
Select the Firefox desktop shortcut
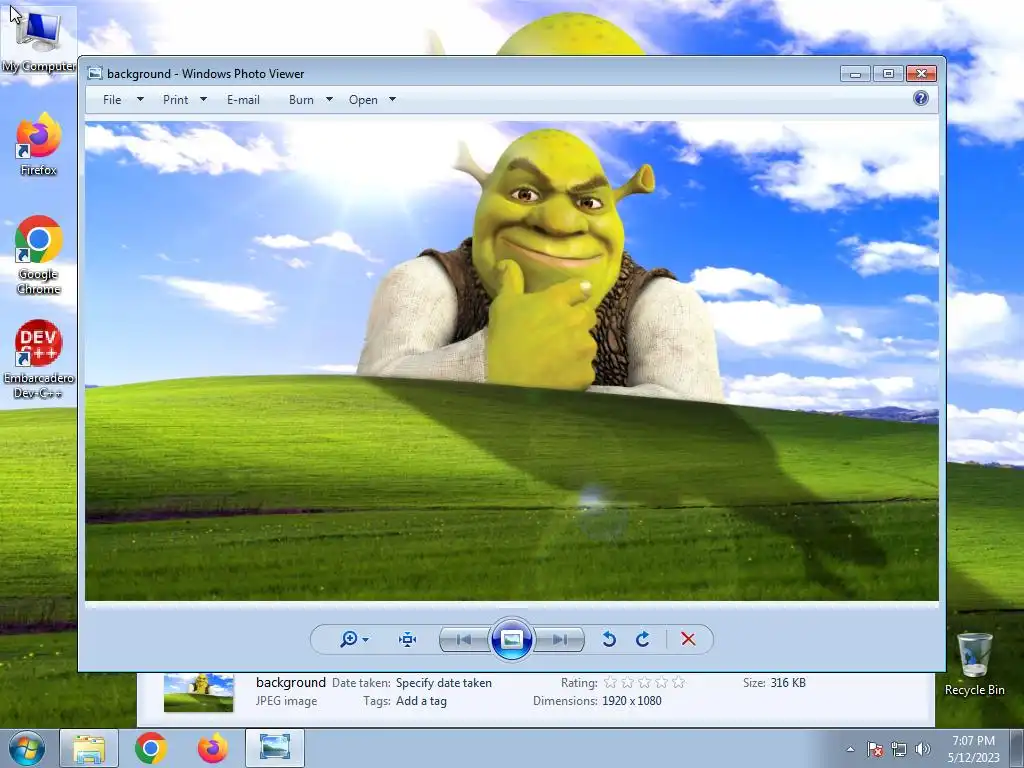click(39, 145)
